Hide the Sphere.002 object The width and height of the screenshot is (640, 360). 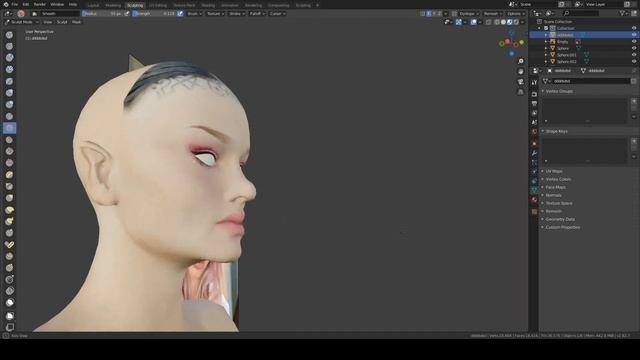pos(634,62)
